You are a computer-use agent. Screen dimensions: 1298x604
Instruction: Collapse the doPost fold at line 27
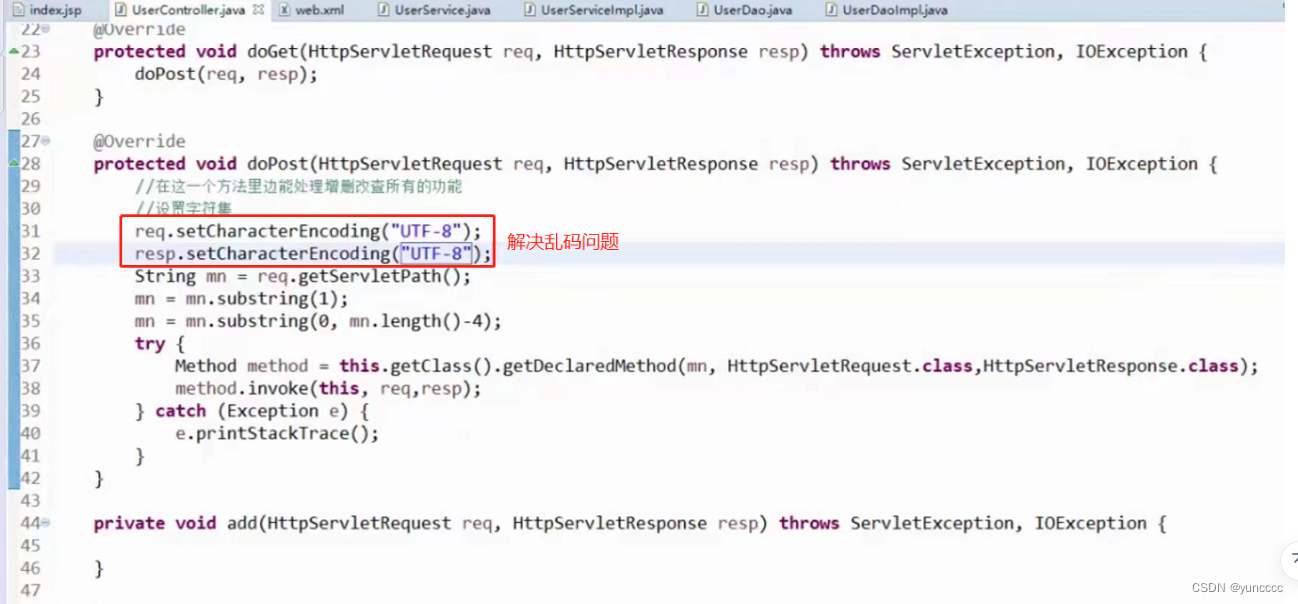point(46,141)
